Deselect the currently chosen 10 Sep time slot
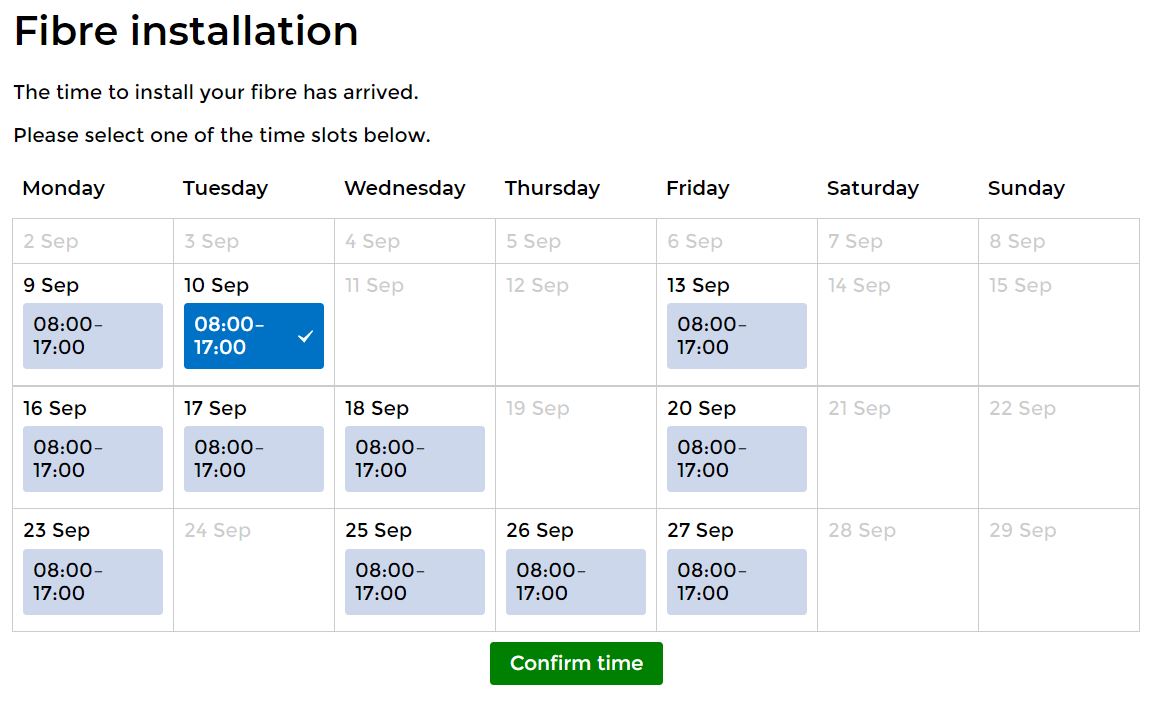 253,336
